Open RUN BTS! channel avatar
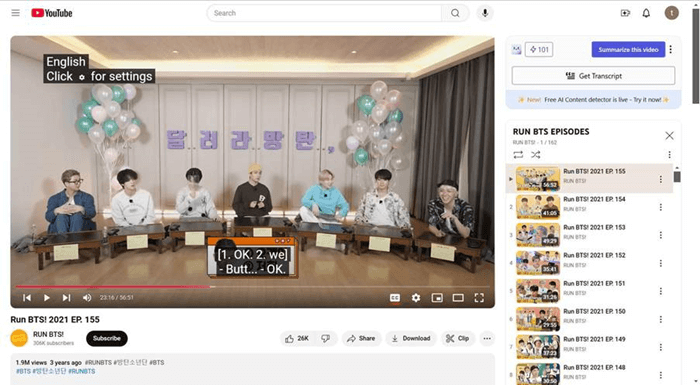Screen dimensions: 700x385 point(19,338)
